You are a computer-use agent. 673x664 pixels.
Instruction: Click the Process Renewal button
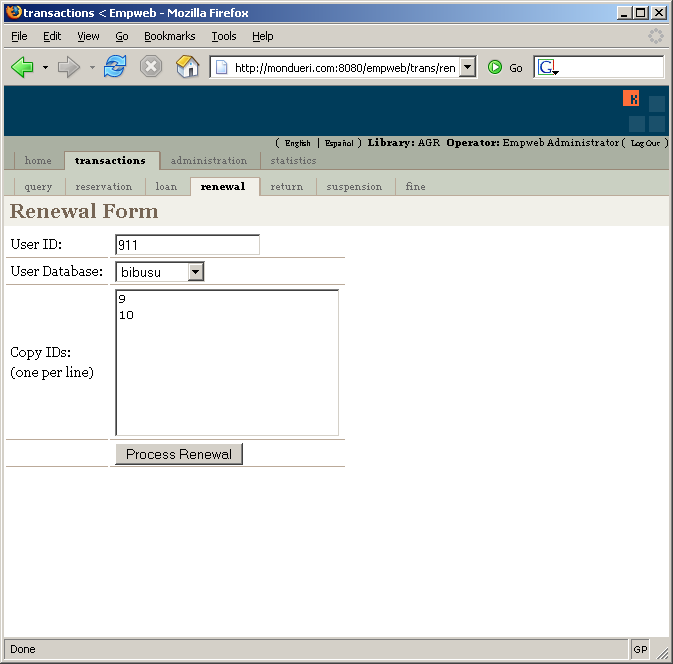179,454
